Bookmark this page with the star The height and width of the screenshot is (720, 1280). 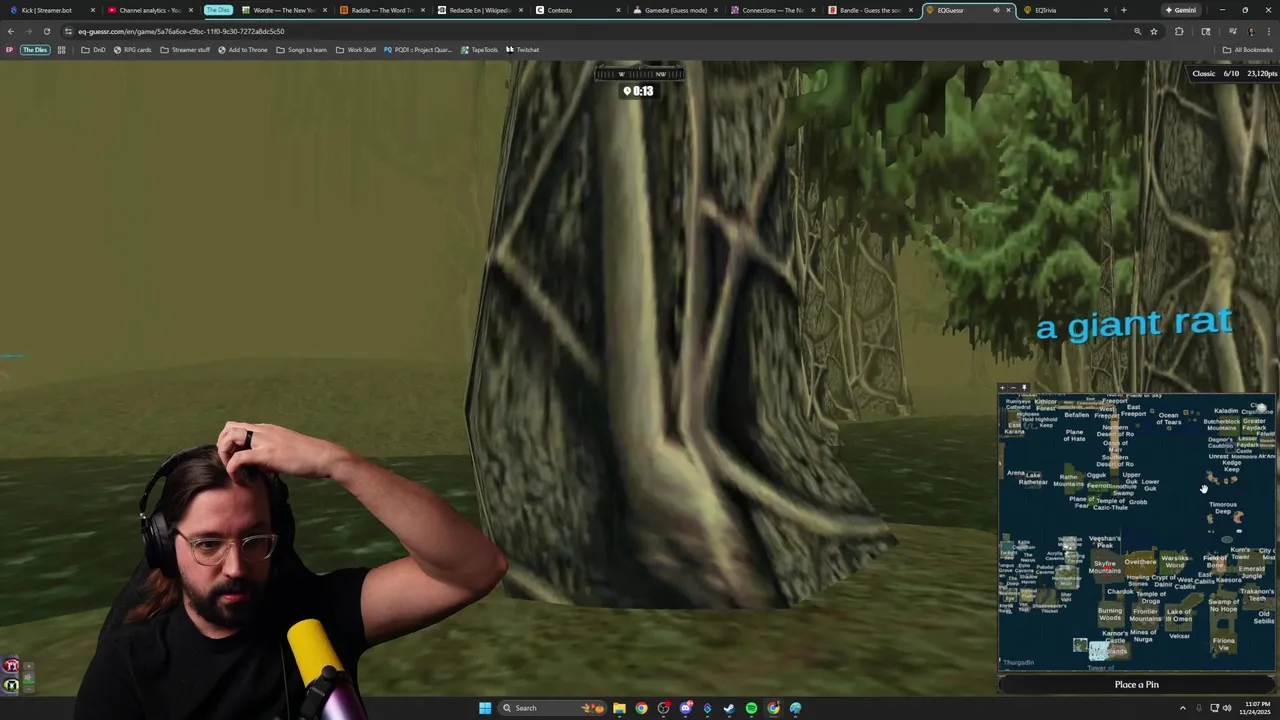point(1154,31)
